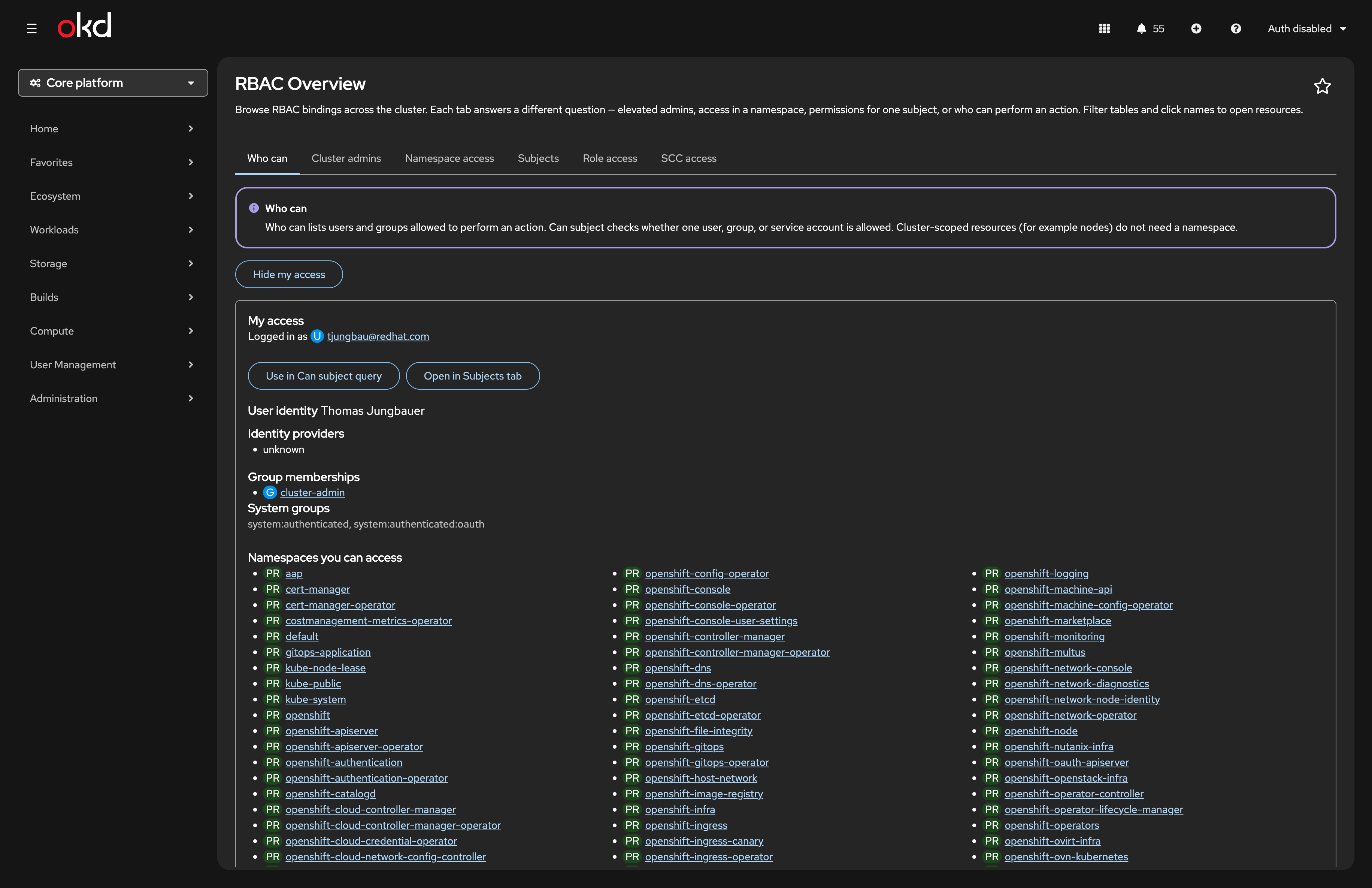Viewport: 1372px width, 888px height.
Task: Click the PR badge beside openshift-dns
Action: click(632, 668)
